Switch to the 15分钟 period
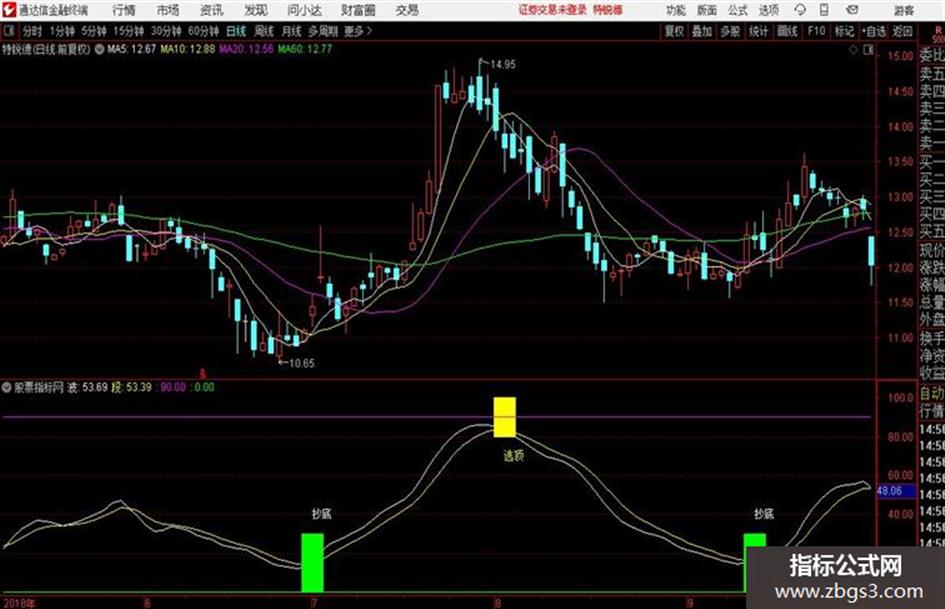945x609 pixels. 128,31
